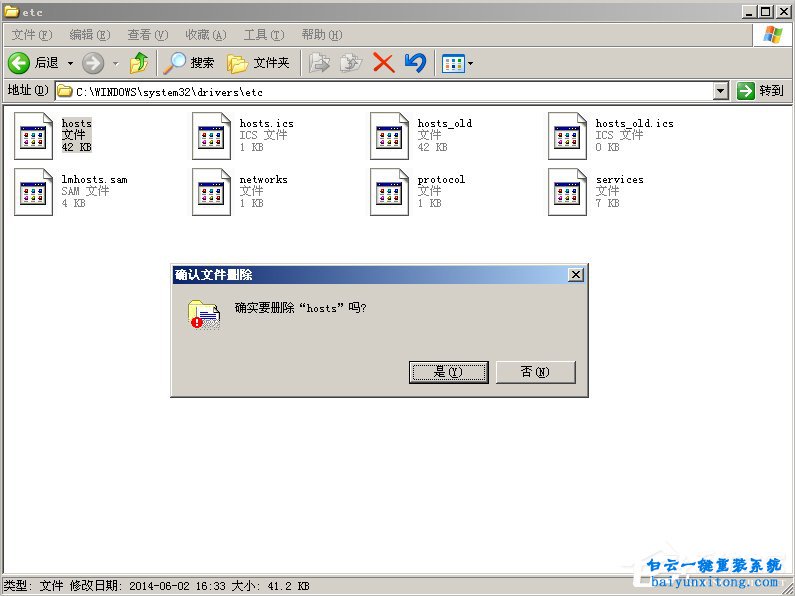This screenshot has width=795, height=596.
Task: Open the 工具(T) menu
Action: [x=263, y=35]
